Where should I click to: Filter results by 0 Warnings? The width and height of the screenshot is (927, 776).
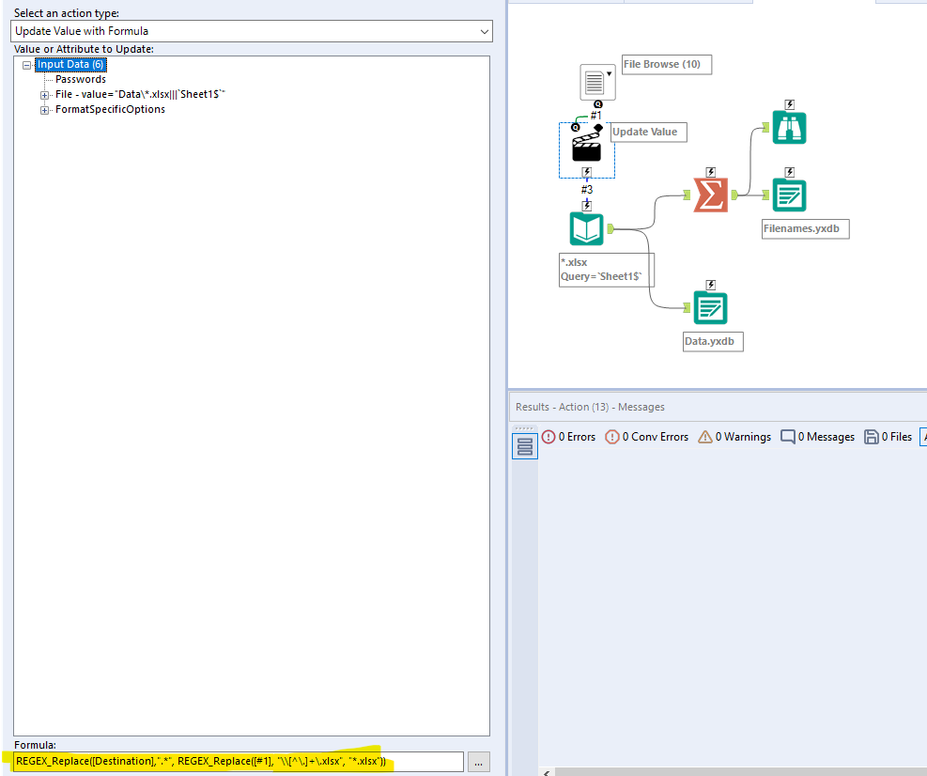click(734, 437)
